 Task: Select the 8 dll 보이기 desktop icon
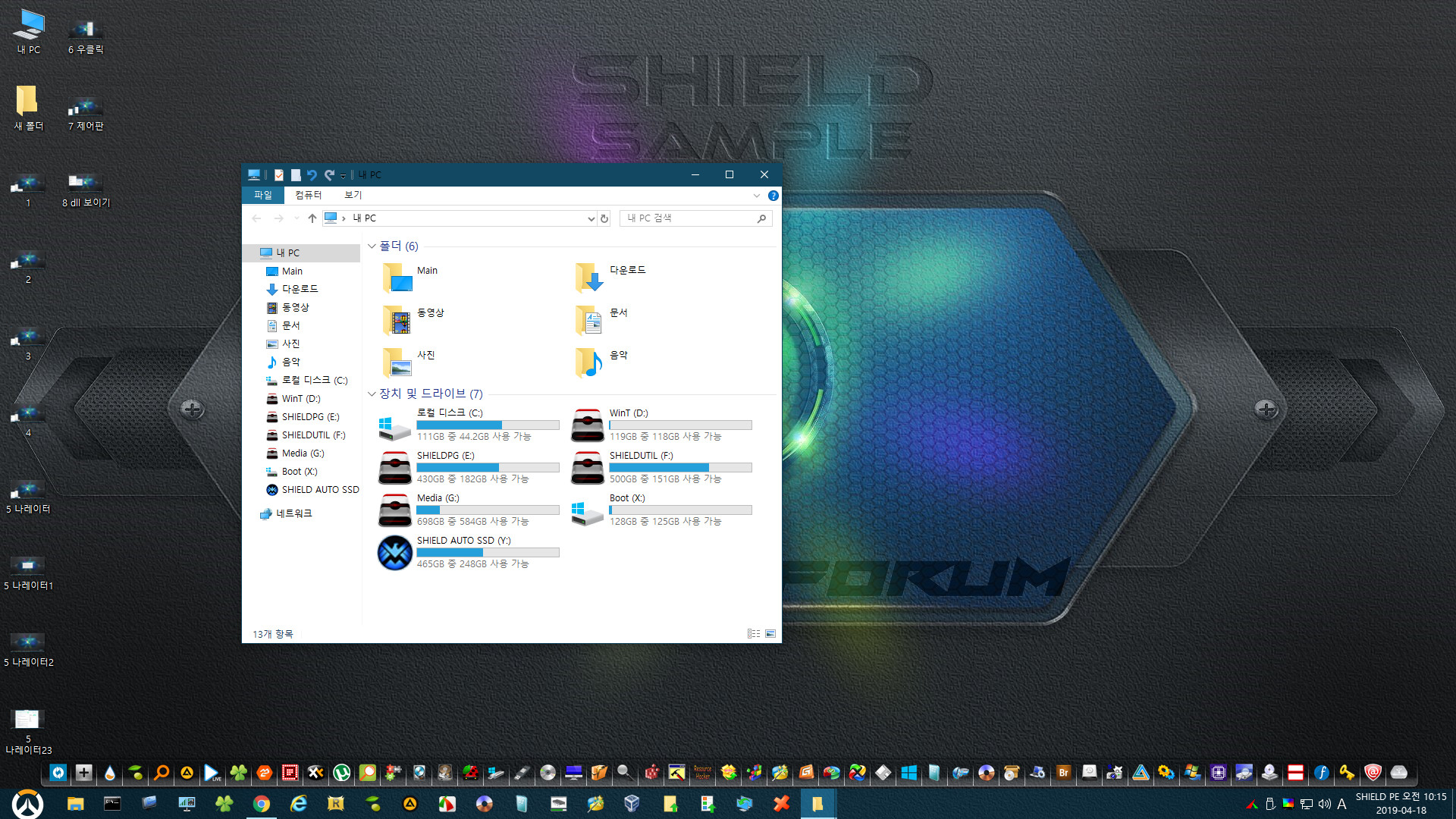[x=86, y=190]
